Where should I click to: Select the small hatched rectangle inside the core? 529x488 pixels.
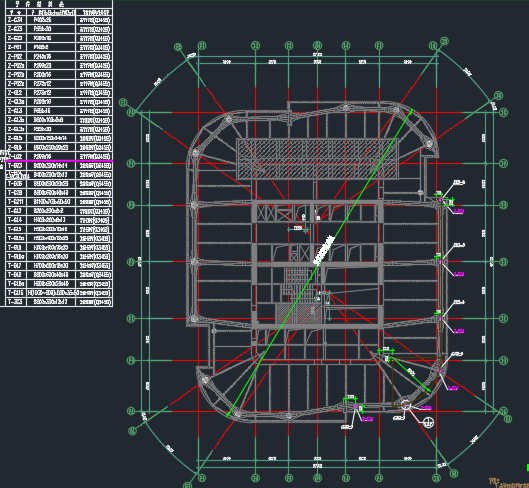[x=298, y=314]
